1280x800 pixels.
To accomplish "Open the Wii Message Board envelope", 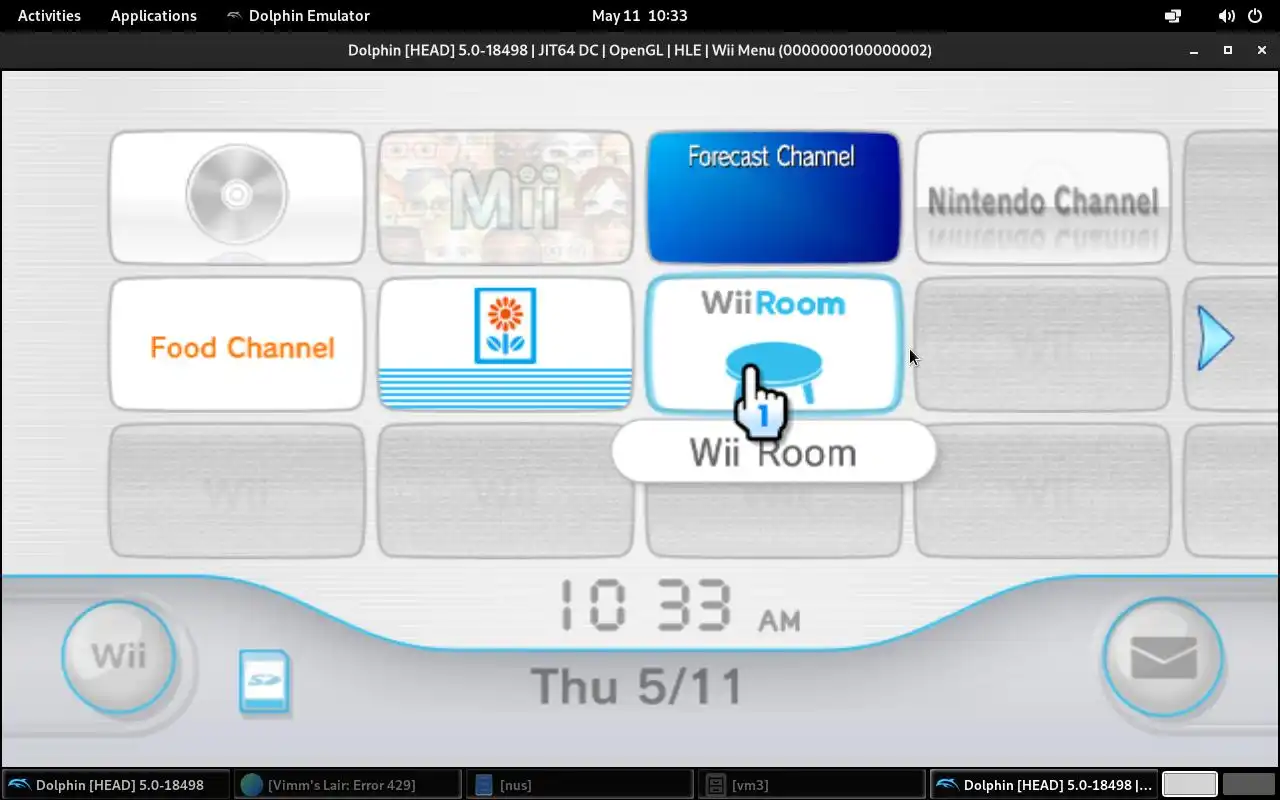I will (x=1163, y=657).
